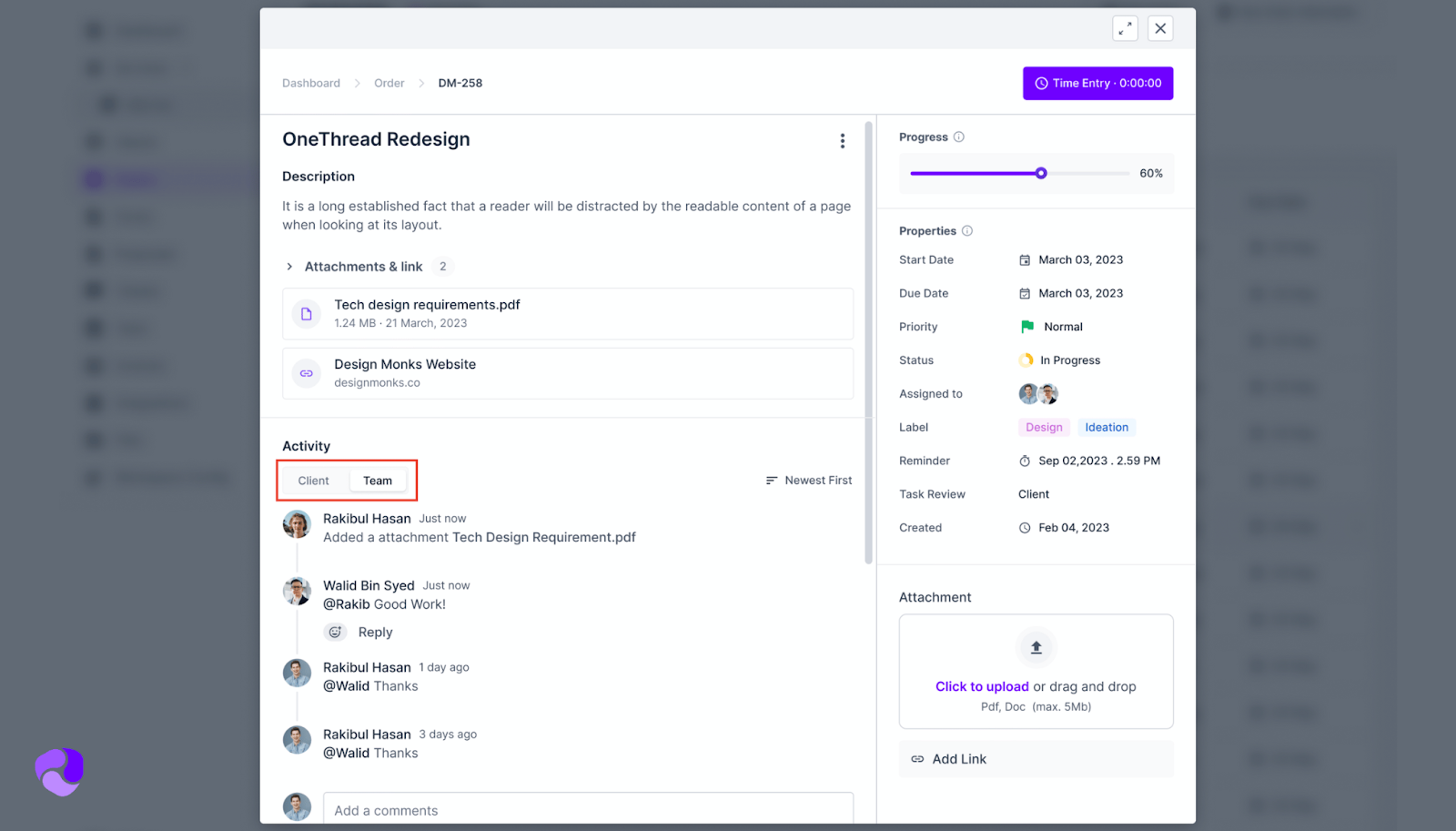The width and height of the screenshot is (1456, 831).
Task: Click the Add a comments input field
Action: [x=588, y=810]
